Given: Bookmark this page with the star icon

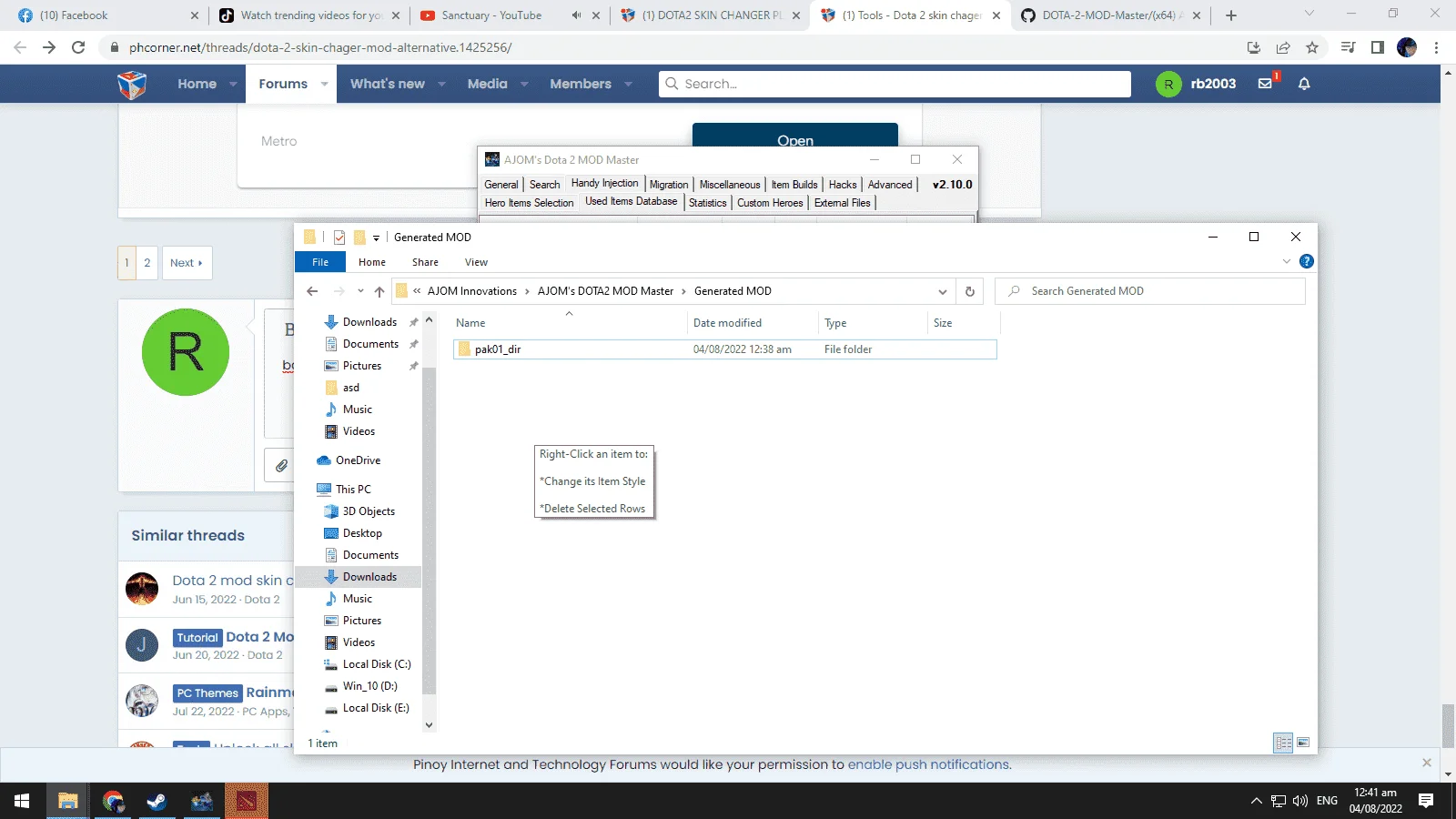Looking at the screenshot, I should (x=1312, y=47).
